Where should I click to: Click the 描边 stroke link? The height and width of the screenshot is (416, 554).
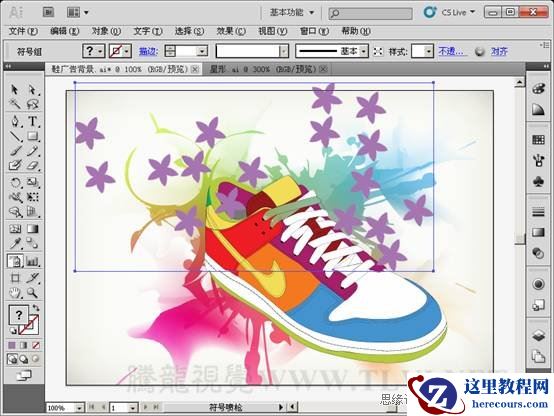coord(148,52)
